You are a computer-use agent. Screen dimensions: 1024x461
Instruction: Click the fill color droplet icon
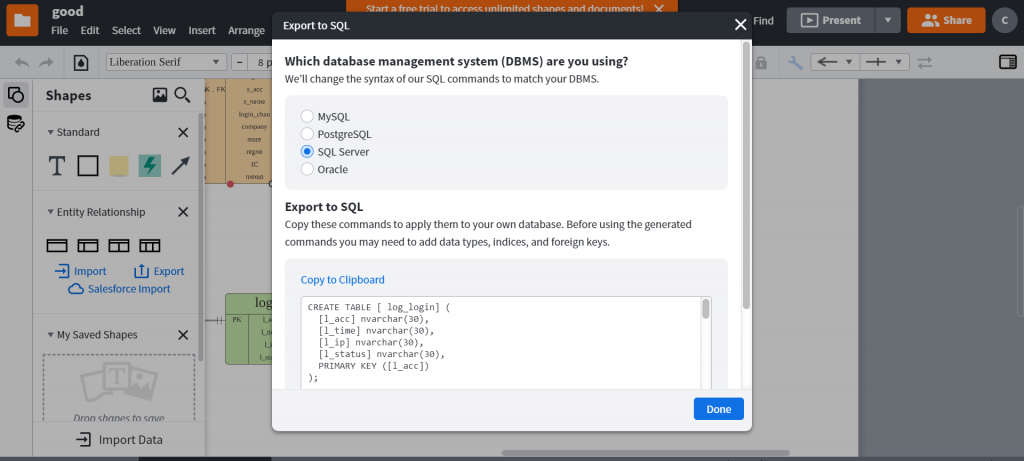(x=81, y=62)
